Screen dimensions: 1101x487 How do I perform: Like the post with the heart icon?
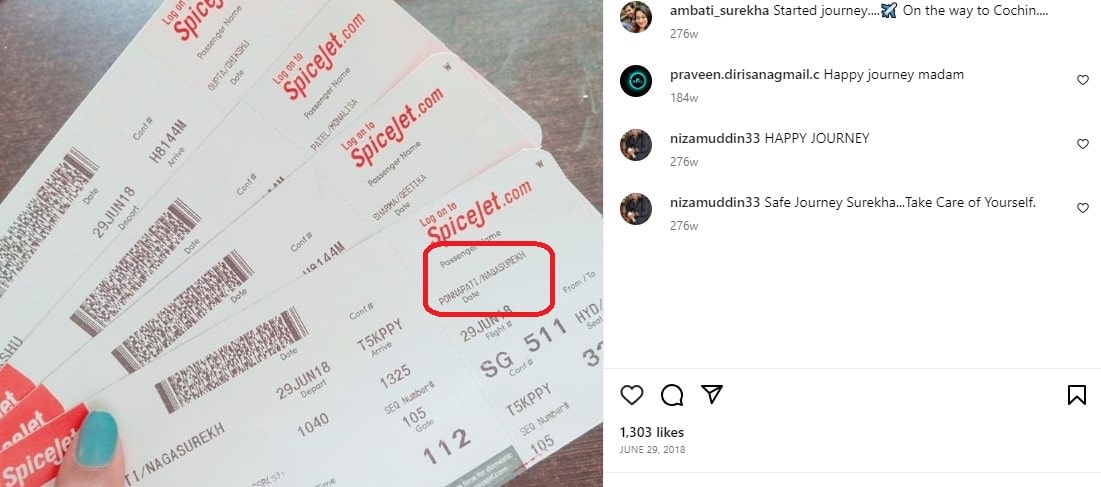[x=631, y=395]
